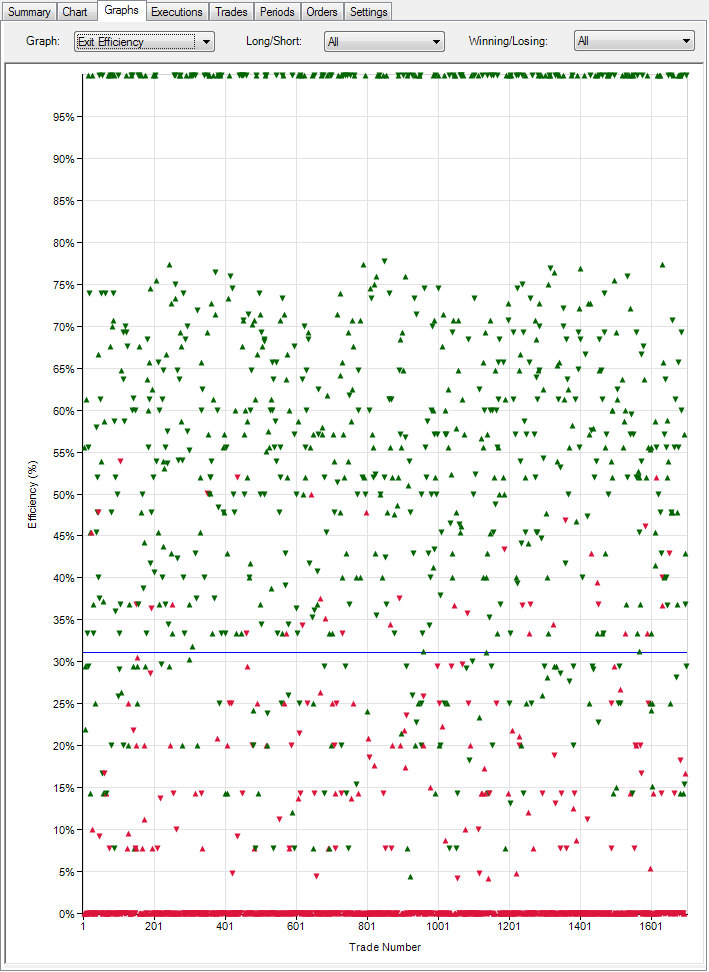Open the Graph type dropdown showing Exit Efficiency

point(144,42)
